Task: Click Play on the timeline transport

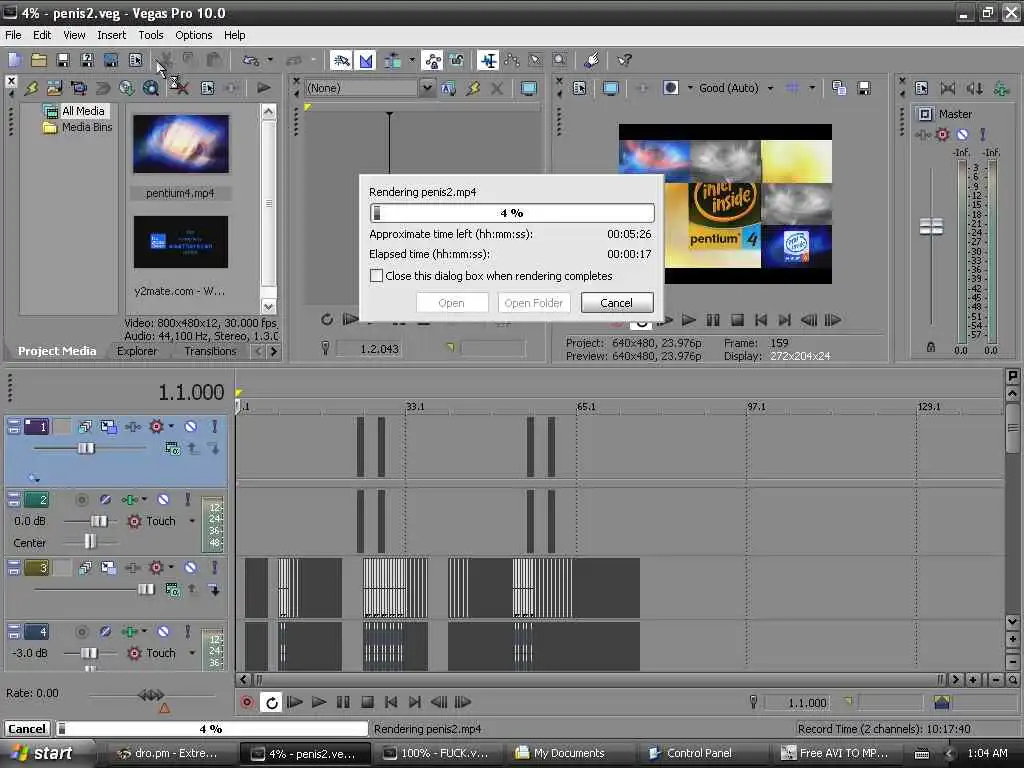Action: [x=319, y=703]
